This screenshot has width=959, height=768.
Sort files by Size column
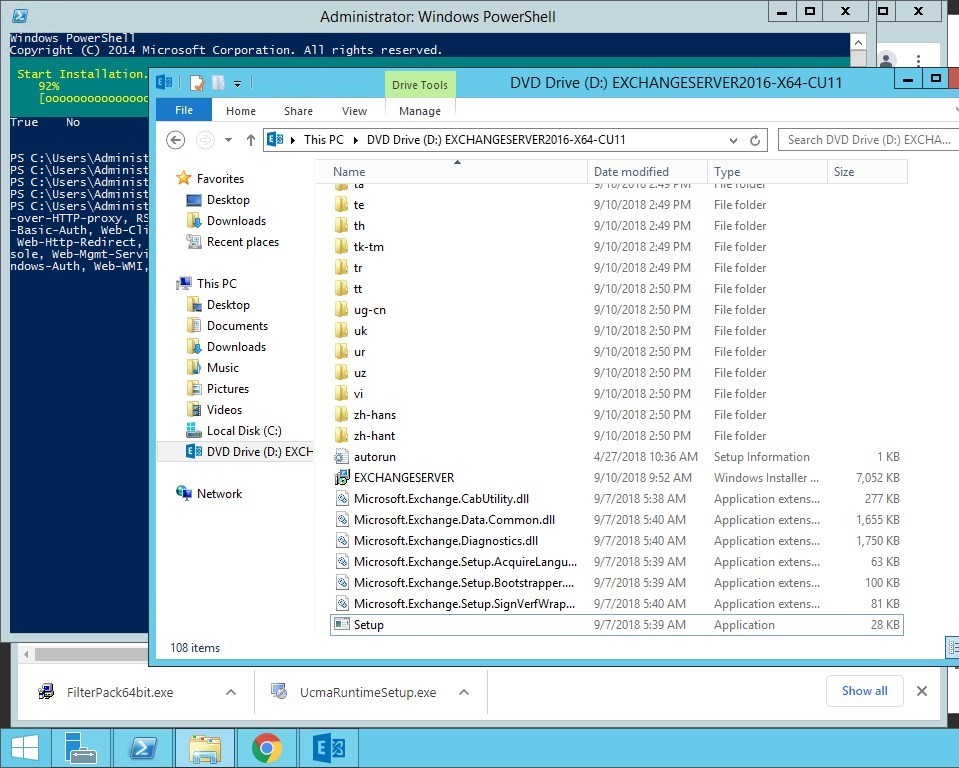tap(867, 172)
